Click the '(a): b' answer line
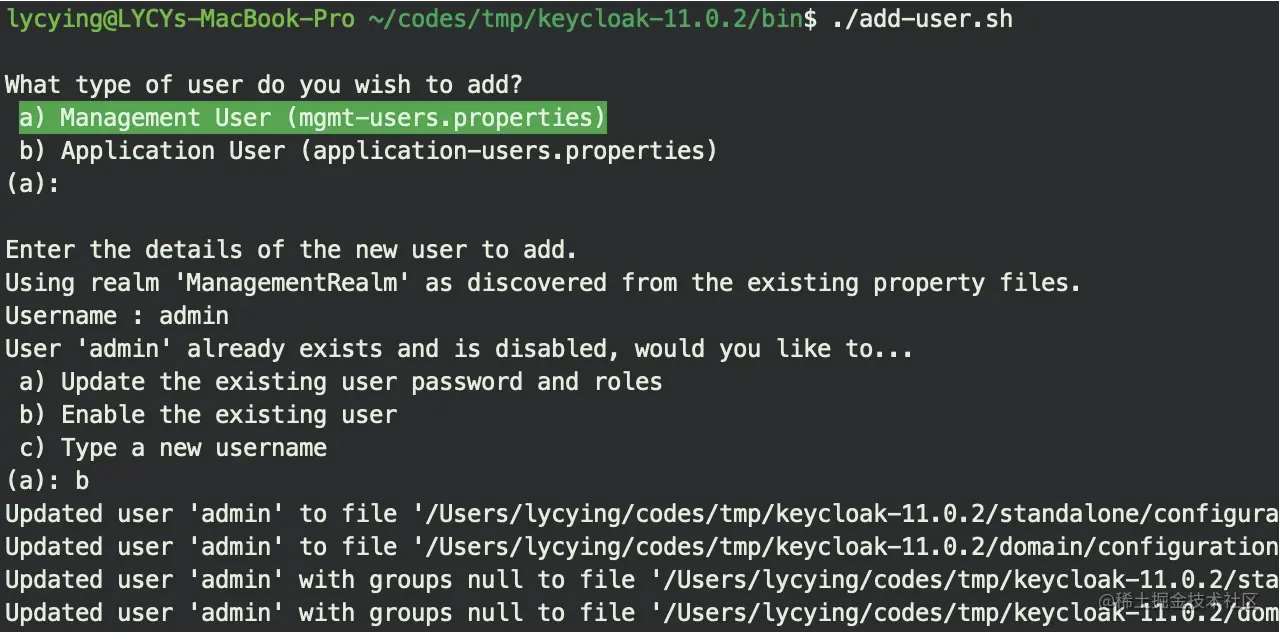Screen dimensions: 1280x632 pos(47,481)
